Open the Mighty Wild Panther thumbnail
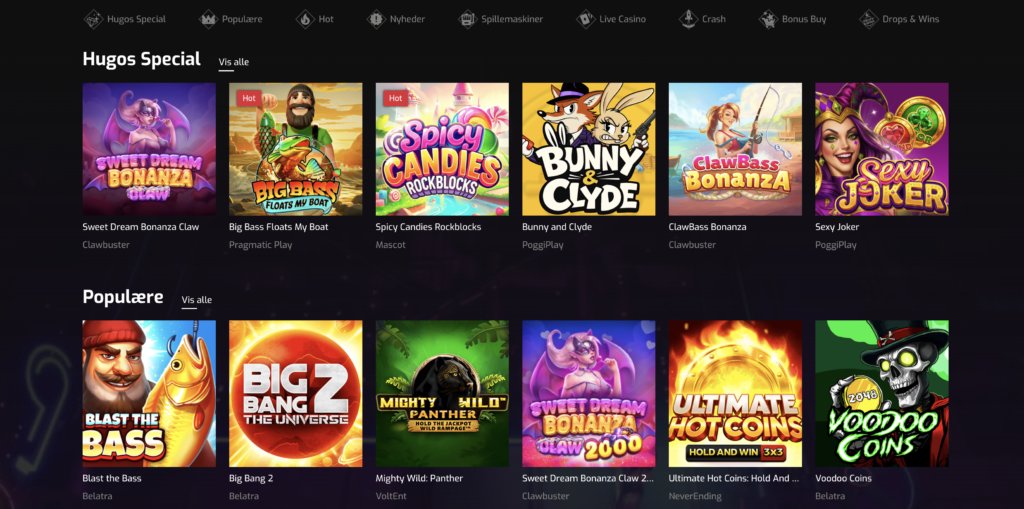The image size is (1024, 509). pos(442,393)
